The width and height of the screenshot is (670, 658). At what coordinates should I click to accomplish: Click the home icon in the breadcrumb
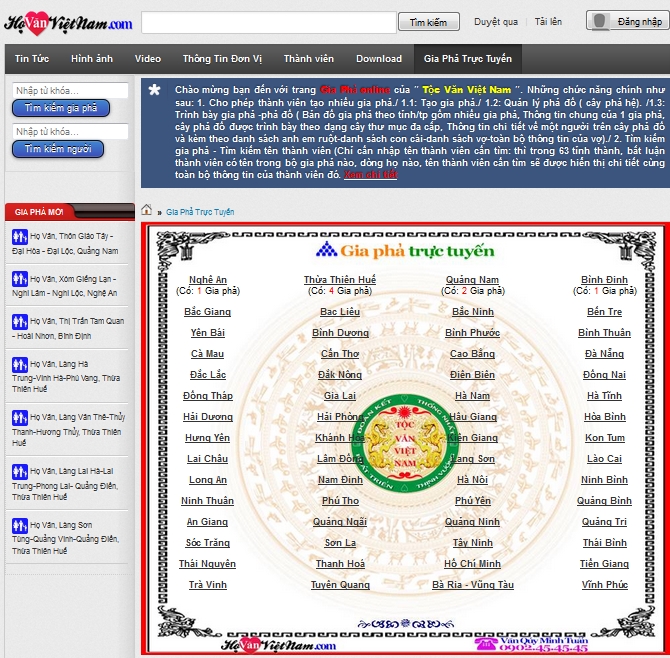[147, 211]
